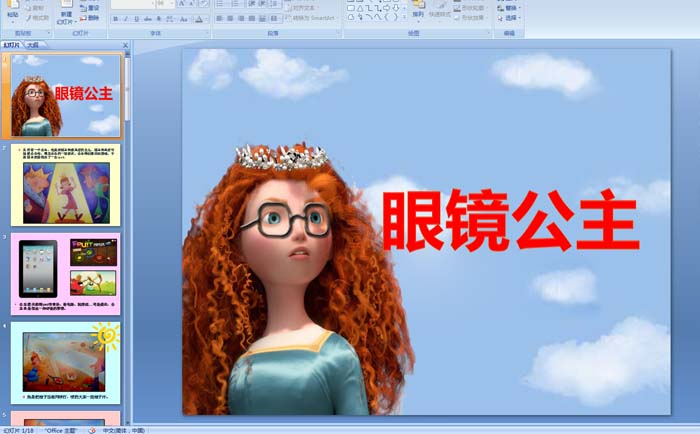Open Change Case (Aa) menu
This screenshot has height=434, width=700.
[183, 19]
